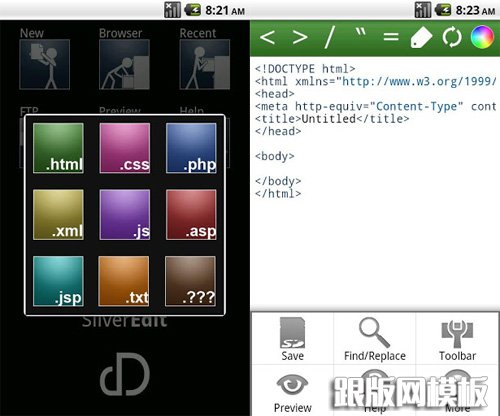Choose the .css file type tile
The width and height of the screenshot is (500, 416).
[x=125, y=148]
